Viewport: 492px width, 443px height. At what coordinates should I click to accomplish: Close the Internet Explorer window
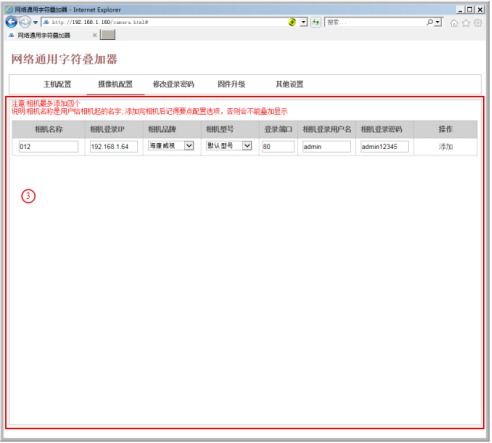click(x=480, y=10)
